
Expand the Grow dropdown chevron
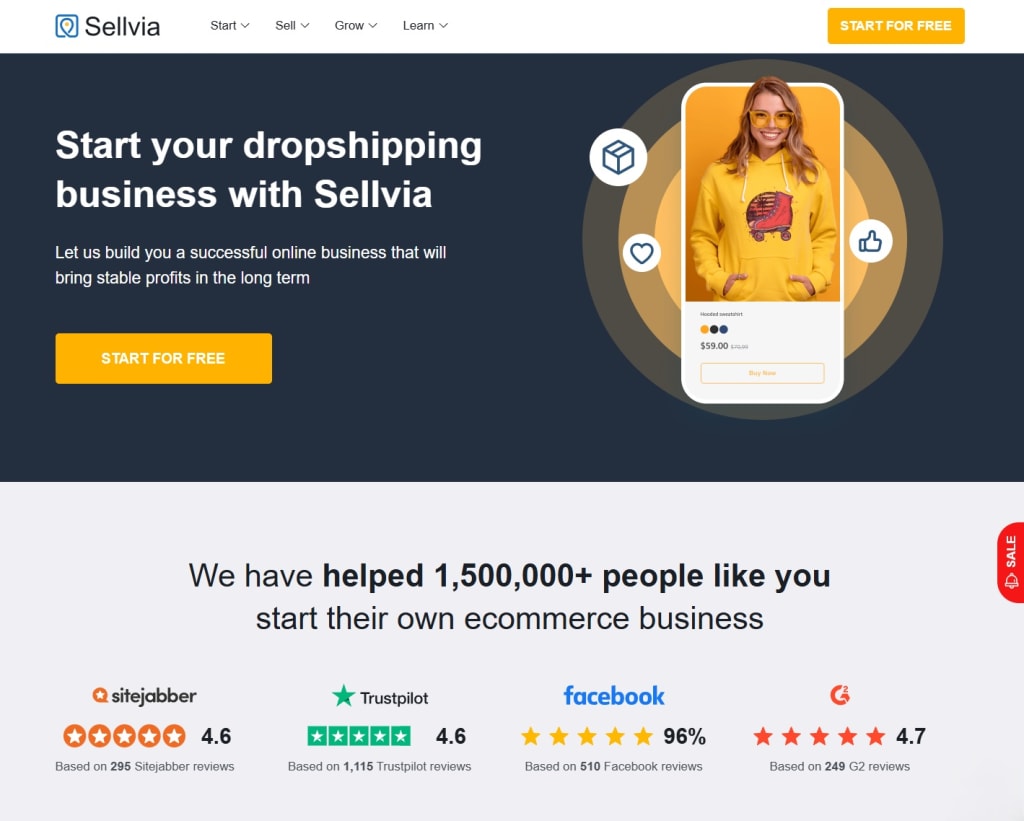click(373, 25)
